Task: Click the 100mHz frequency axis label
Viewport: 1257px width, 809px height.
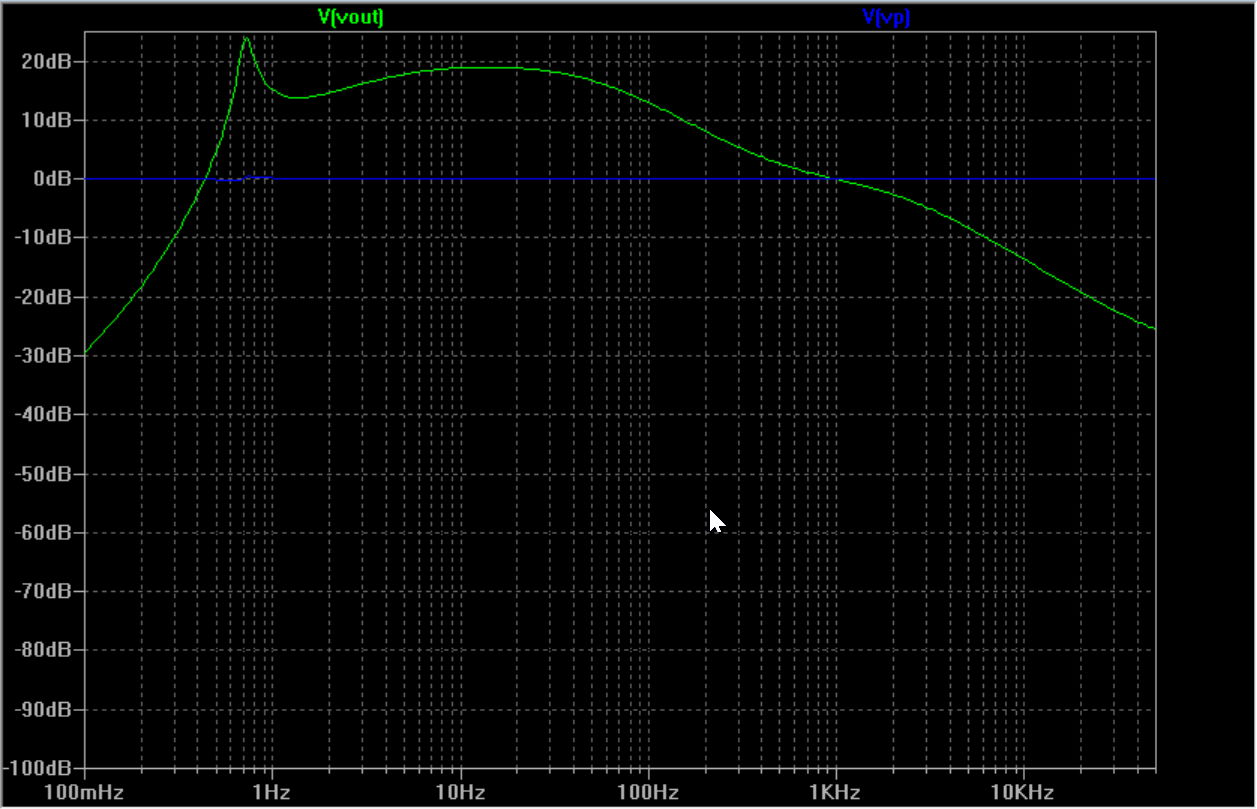Action: click(84, 793)
